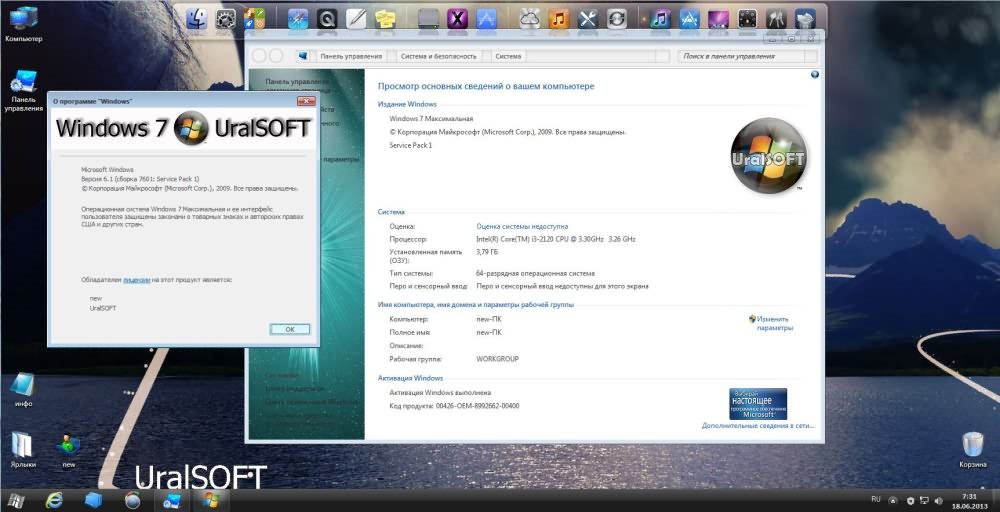Image resolution: width=1000 pixels, height=512 pixels.
Task: Open the Компьютер desktop icon
Action: [x=23, y=24]
